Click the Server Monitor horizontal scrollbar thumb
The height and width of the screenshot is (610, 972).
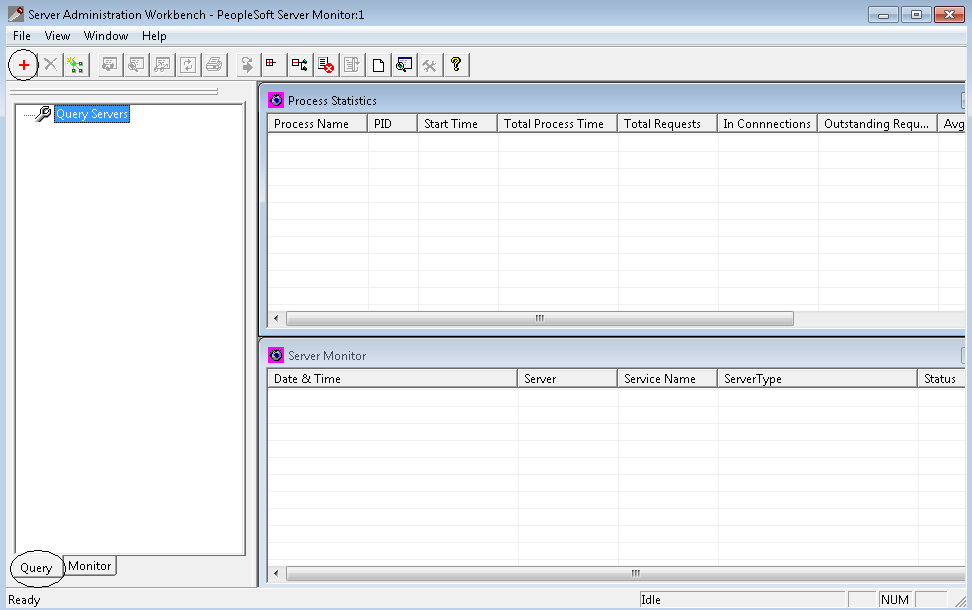[626, 573]
